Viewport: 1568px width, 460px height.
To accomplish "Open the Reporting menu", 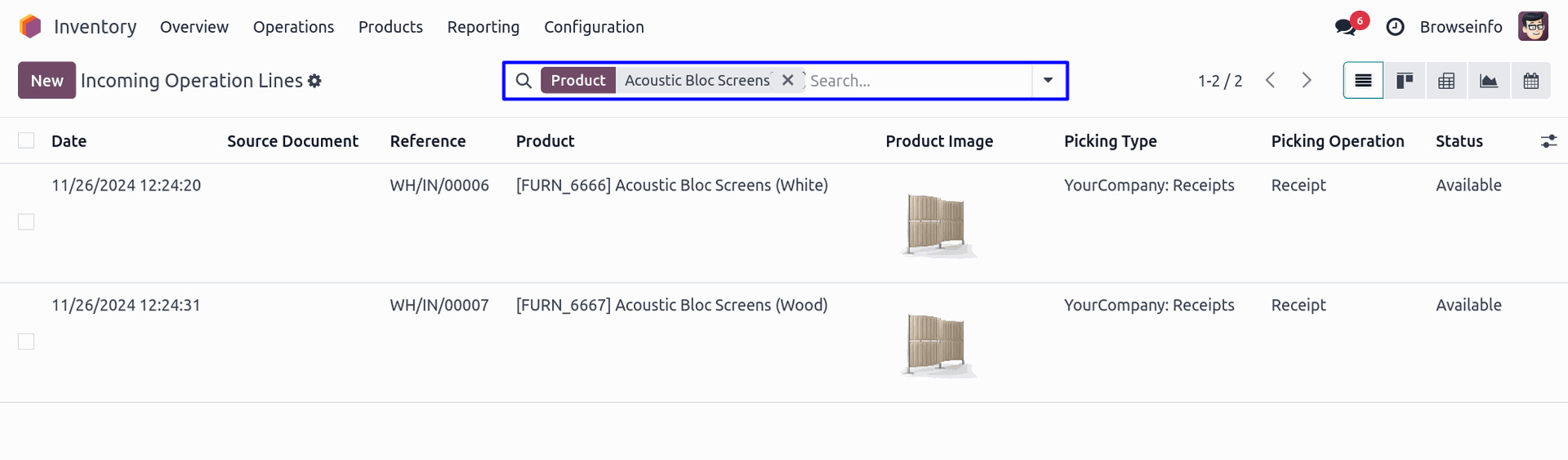I will pos(483,27).
